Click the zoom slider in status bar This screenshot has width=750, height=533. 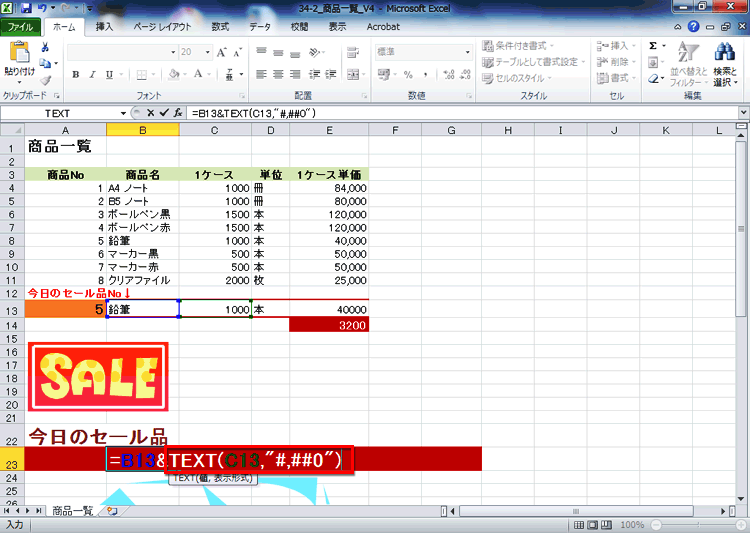tap(698, 525)
